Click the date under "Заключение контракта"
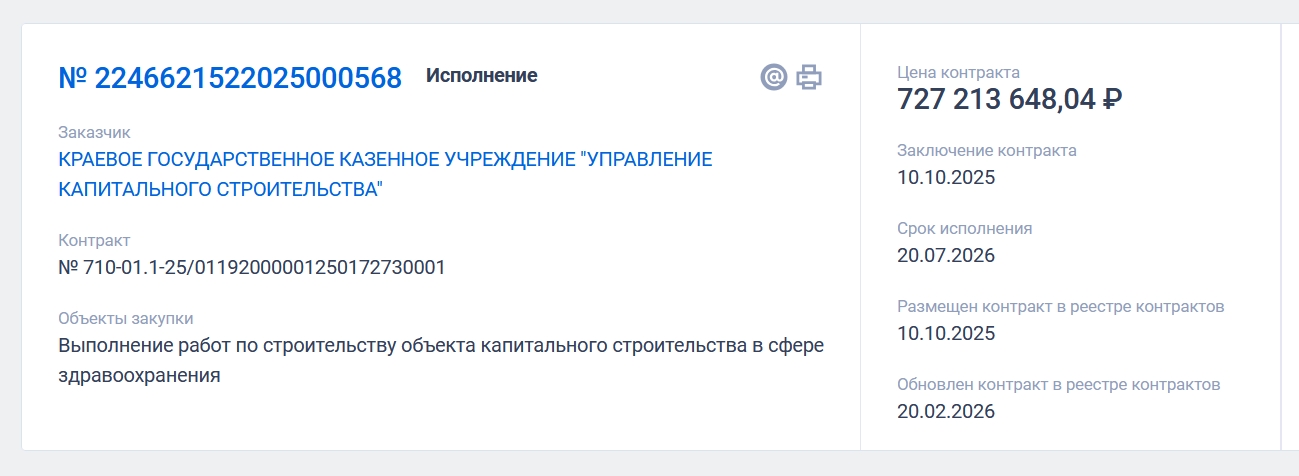Image resolution: width=1299 pixels, height=476 pixels. click(946, 178)
